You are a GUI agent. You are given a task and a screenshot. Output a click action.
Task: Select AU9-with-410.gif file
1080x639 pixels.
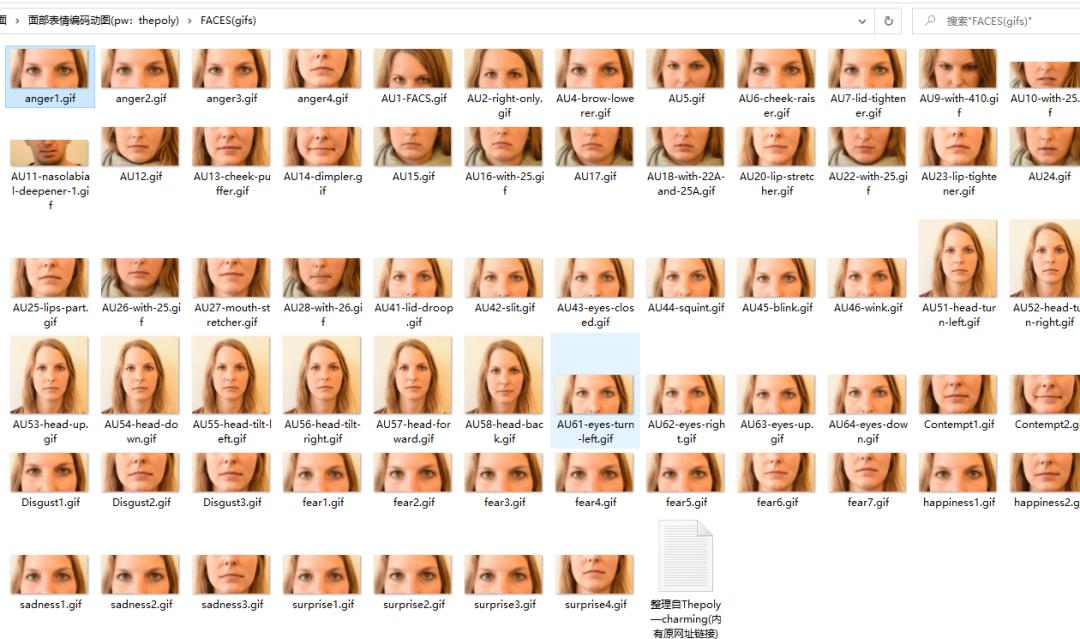tap(959, 68)
